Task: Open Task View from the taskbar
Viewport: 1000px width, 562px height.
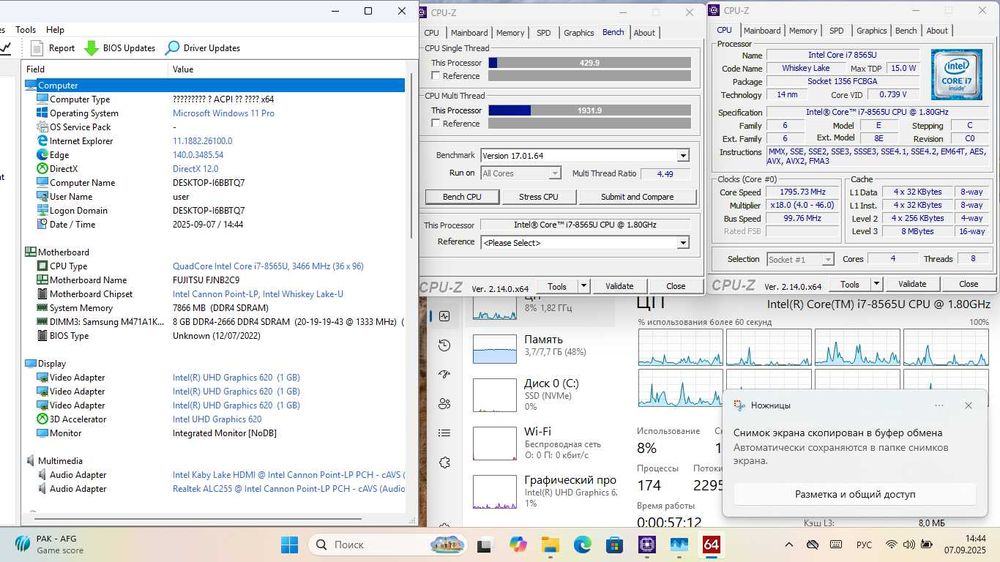Action: tap(484, 545)
